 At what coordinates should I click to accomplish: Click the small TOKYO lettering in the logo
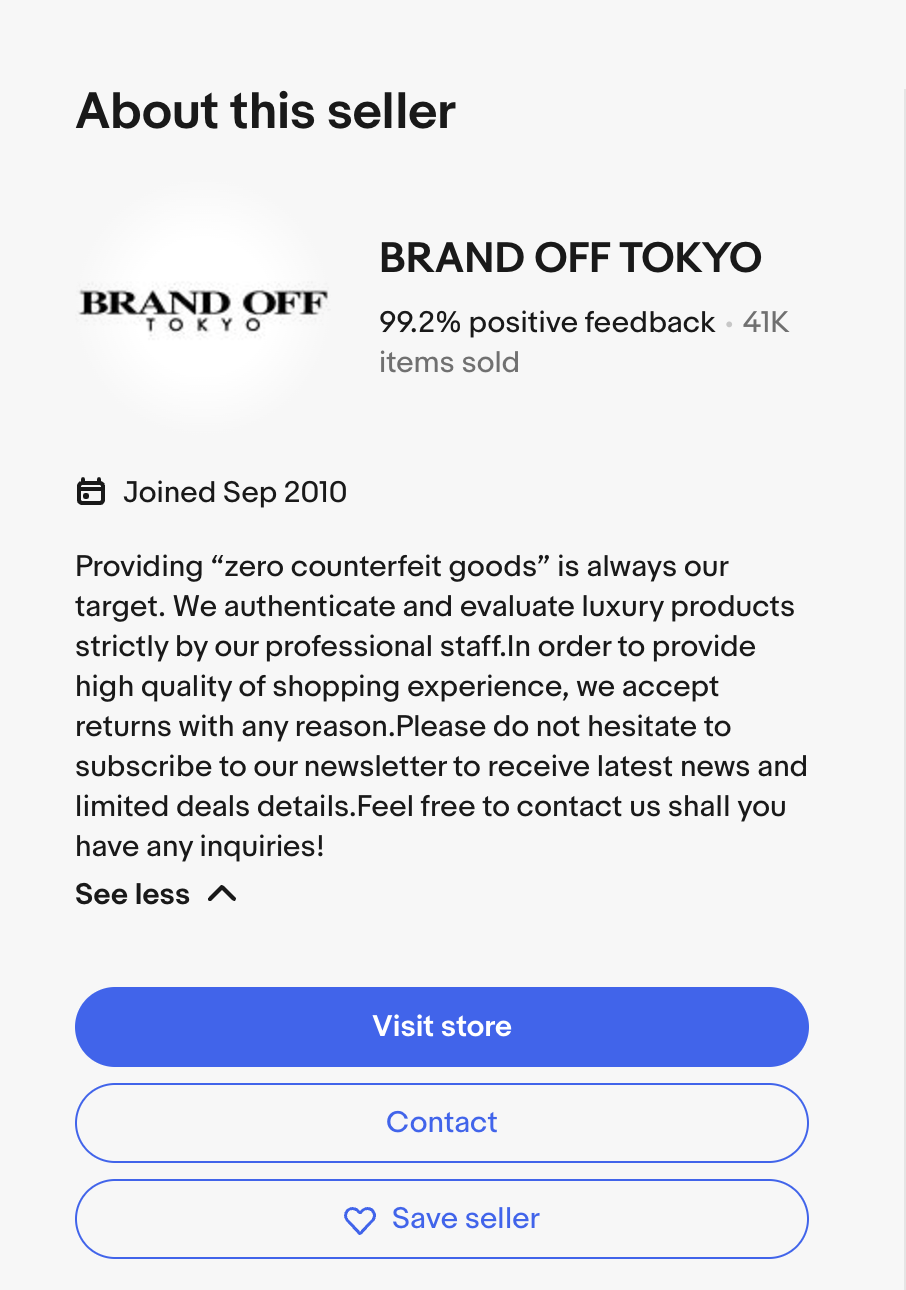[x=203, y=325]
